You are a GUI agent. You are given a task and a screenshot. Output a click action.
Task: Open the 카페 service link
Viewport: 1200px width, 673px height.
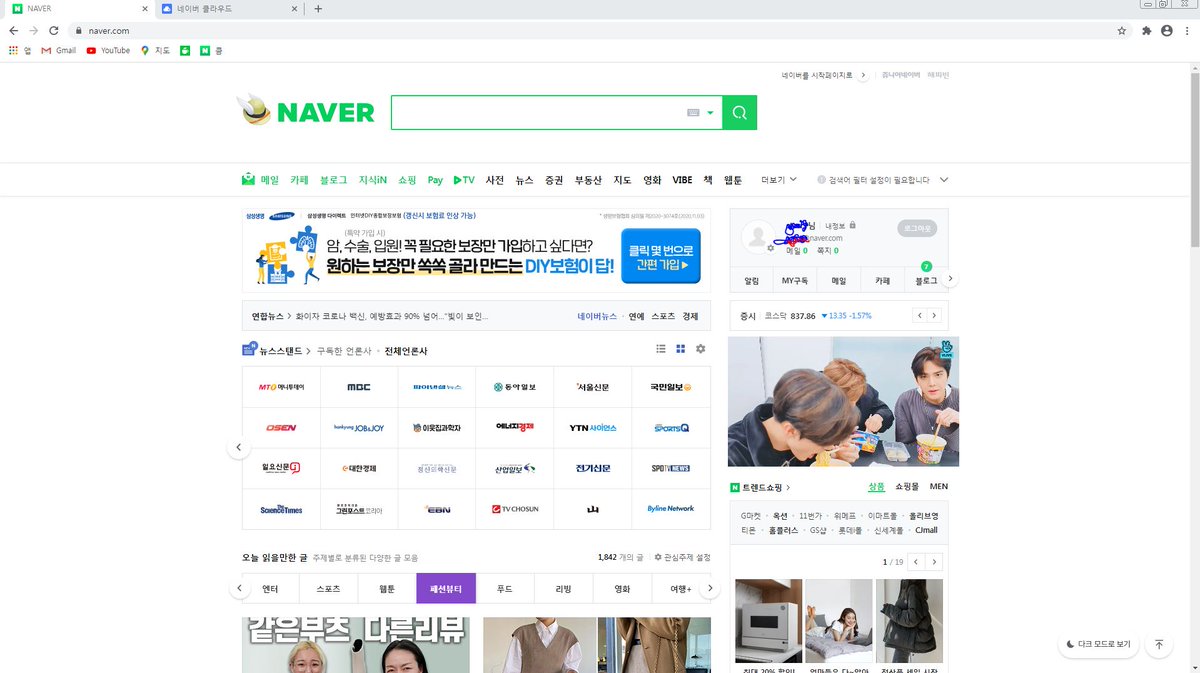pyautogui.click(x=299, y=180)
